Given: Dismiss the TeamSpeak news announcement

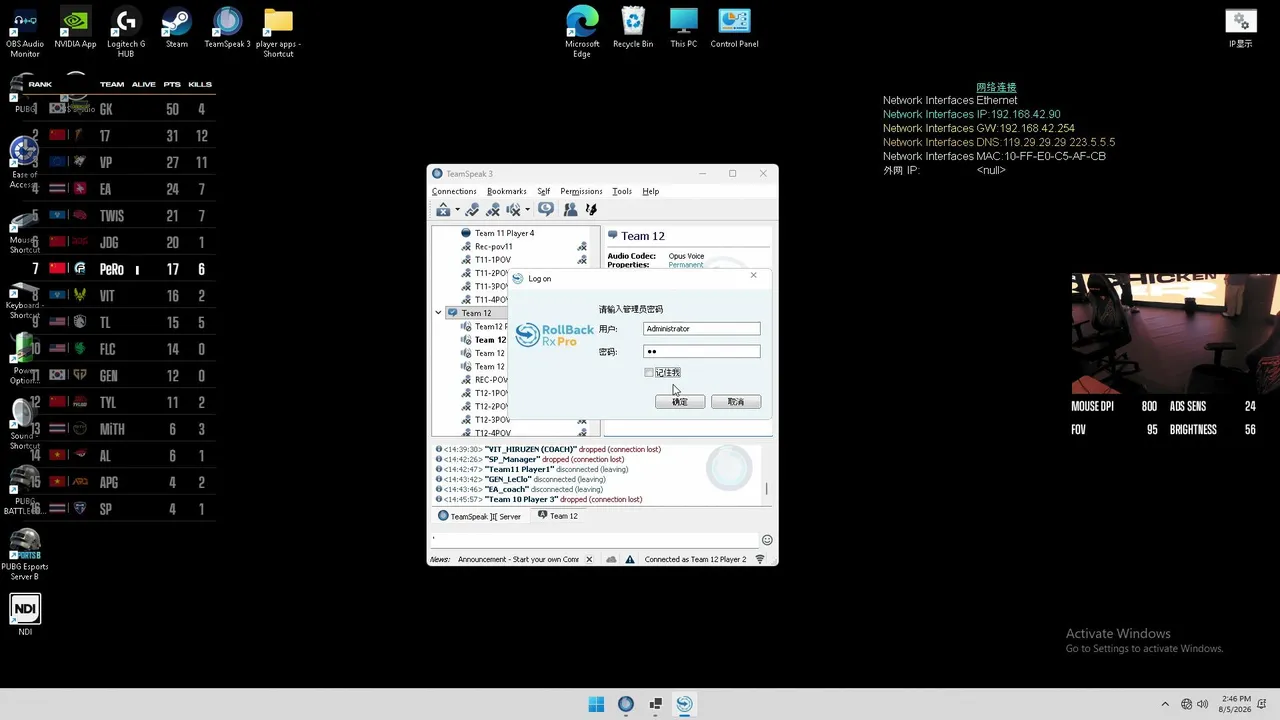Looking at the screenshot, I should coord(589,560).
